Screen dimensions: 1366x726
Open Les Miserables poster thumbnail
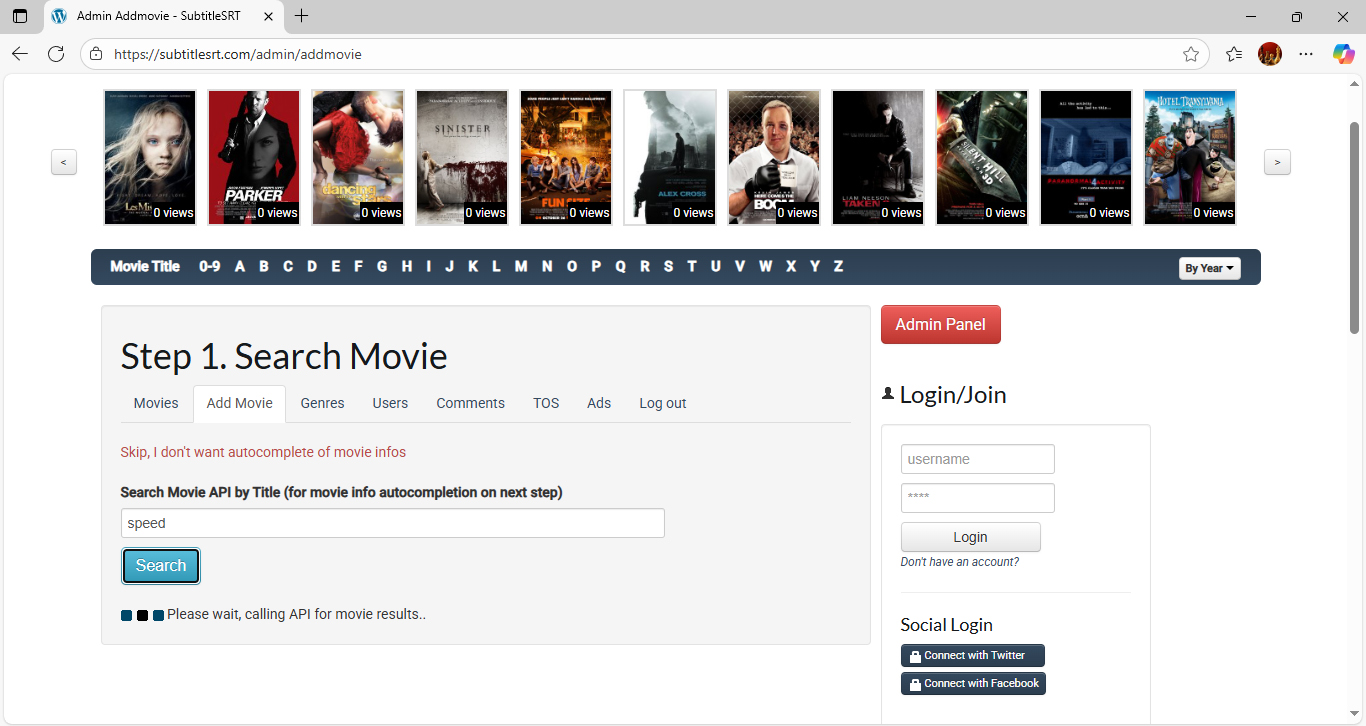click(x=150, y=157)
